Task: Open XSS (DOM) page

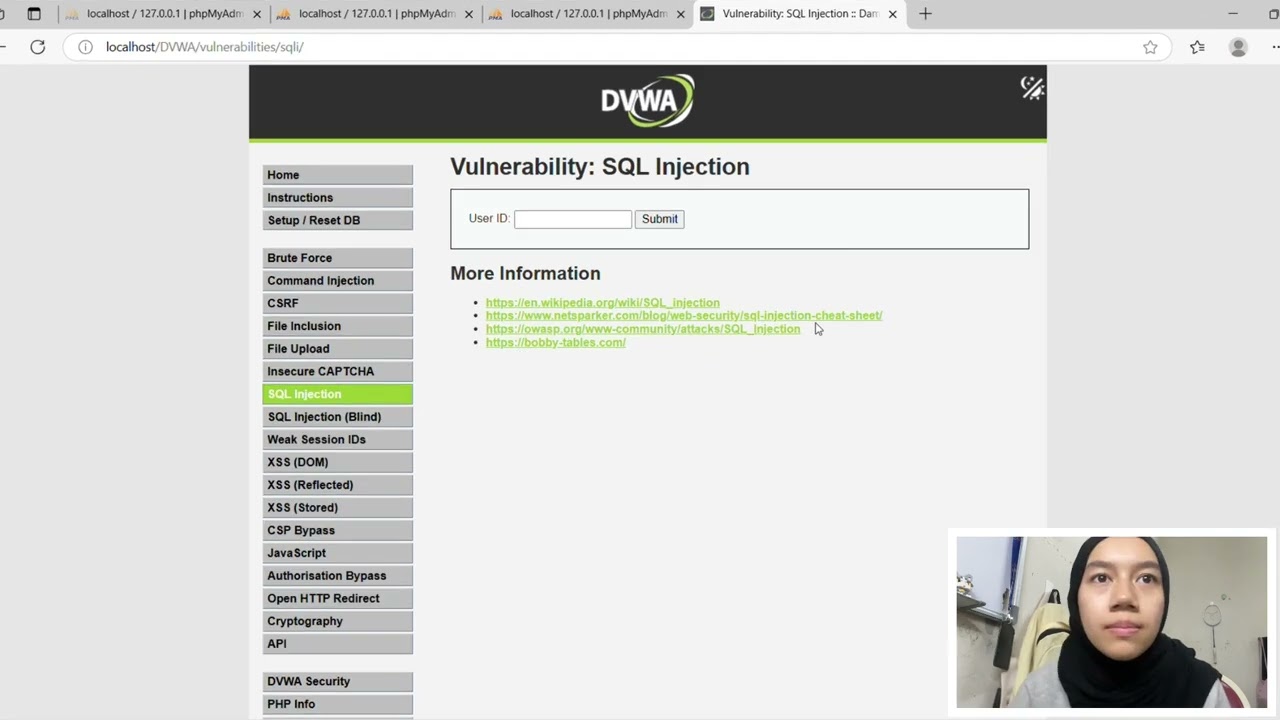Action: [x=338, y=462]
